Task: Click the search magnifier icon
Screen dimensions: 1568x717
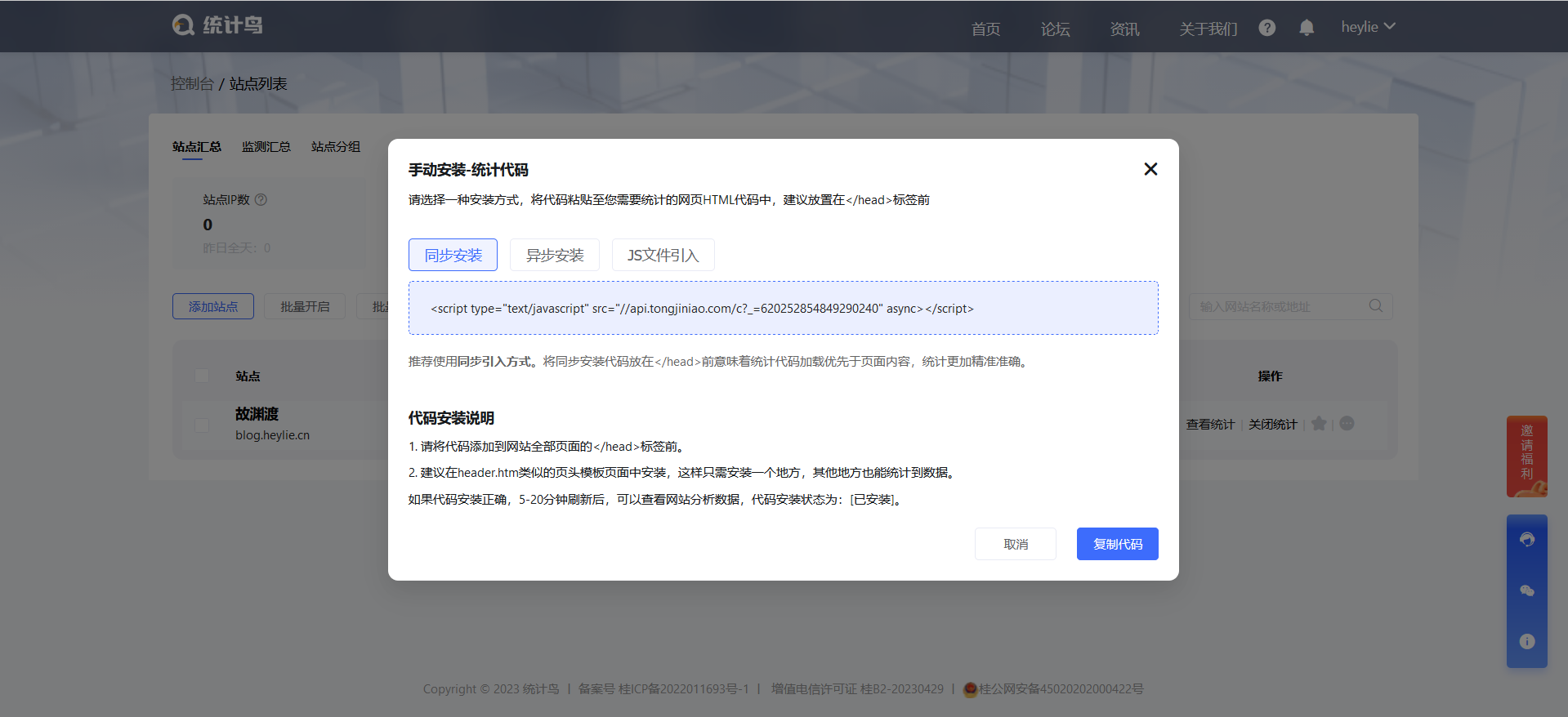Action: [1376, 305]
